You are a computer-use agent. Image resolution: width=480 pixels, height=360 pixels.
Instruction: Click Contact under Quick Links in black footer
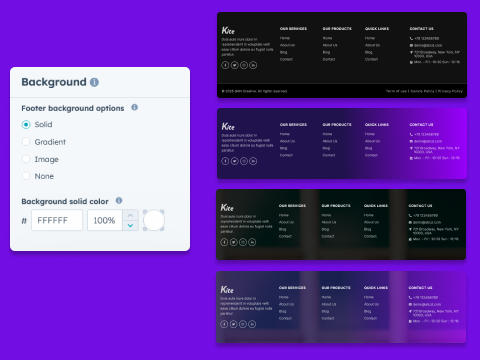(x=371, y=59)
